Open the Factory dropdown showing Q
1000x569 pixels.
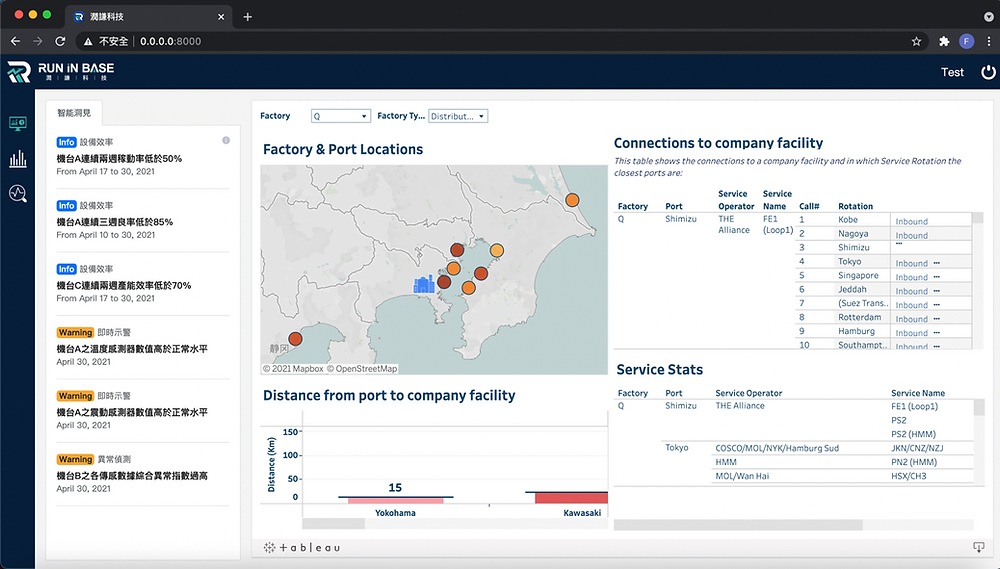[x=340, y=116]
